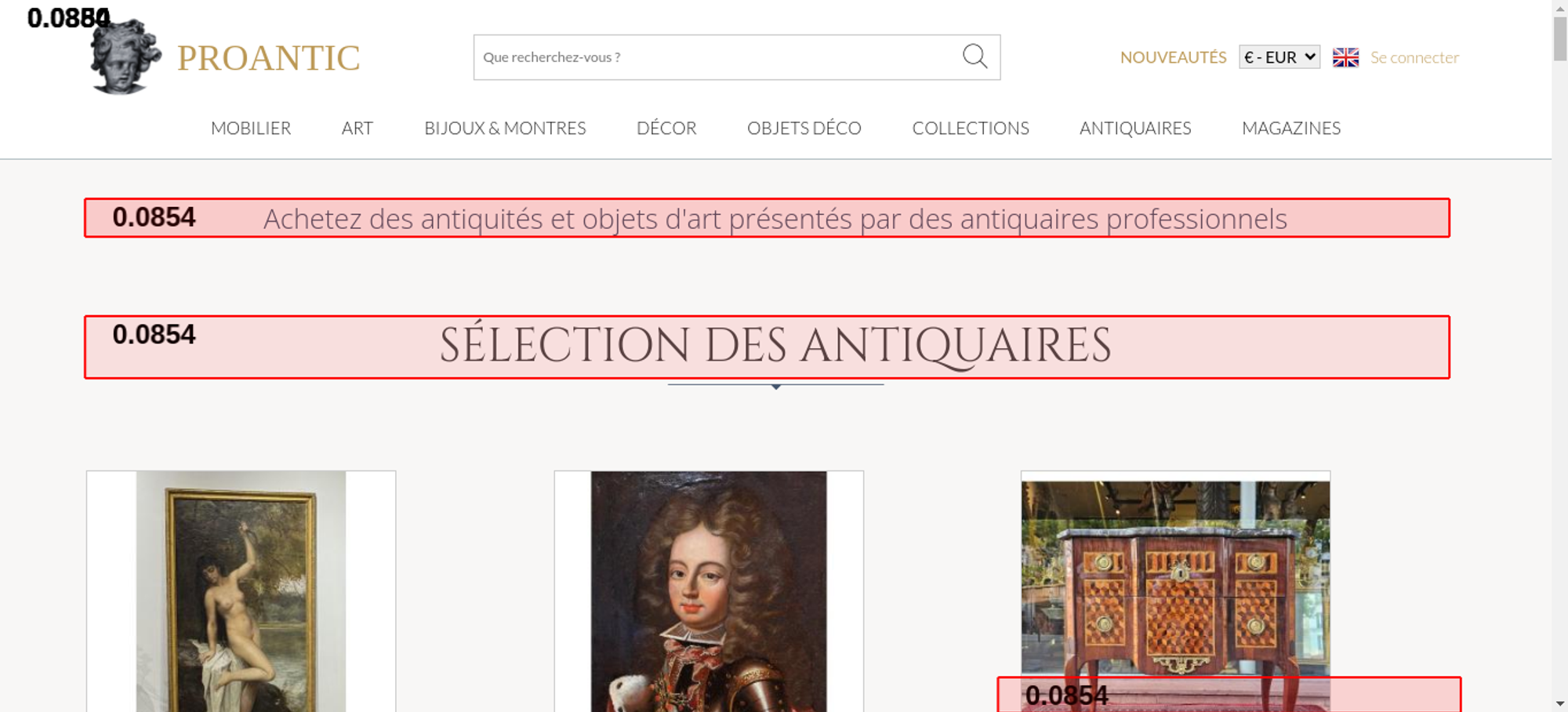Click the magnifying glass search icon

coord(975,56)
